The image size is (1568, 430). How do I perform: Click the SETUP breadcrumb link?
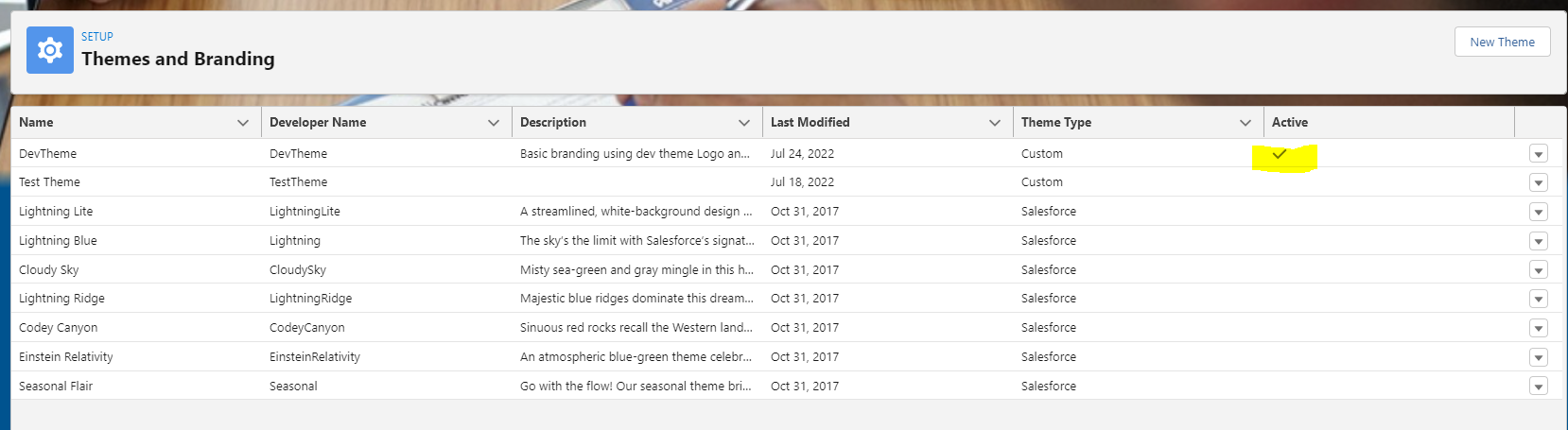[x=96, y=37]
